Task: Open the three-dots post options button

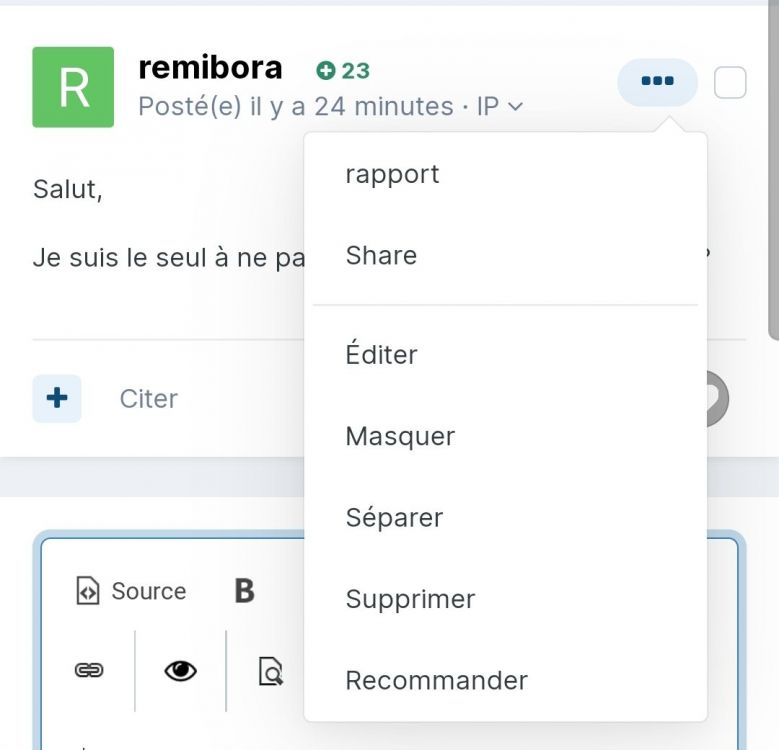Action: coord(657,82)
